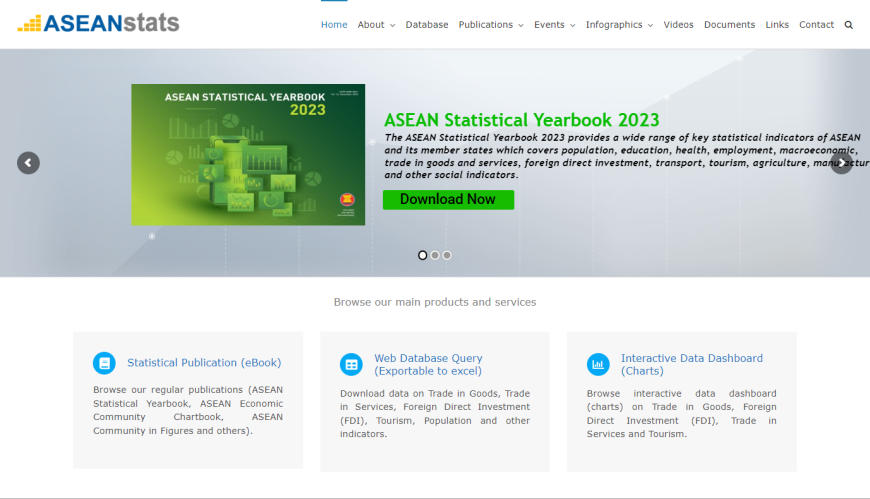Viewport: 870px width, 499px height.
Task: Open the Statistical Publication (eBook) link
Action: pos(204,363)
